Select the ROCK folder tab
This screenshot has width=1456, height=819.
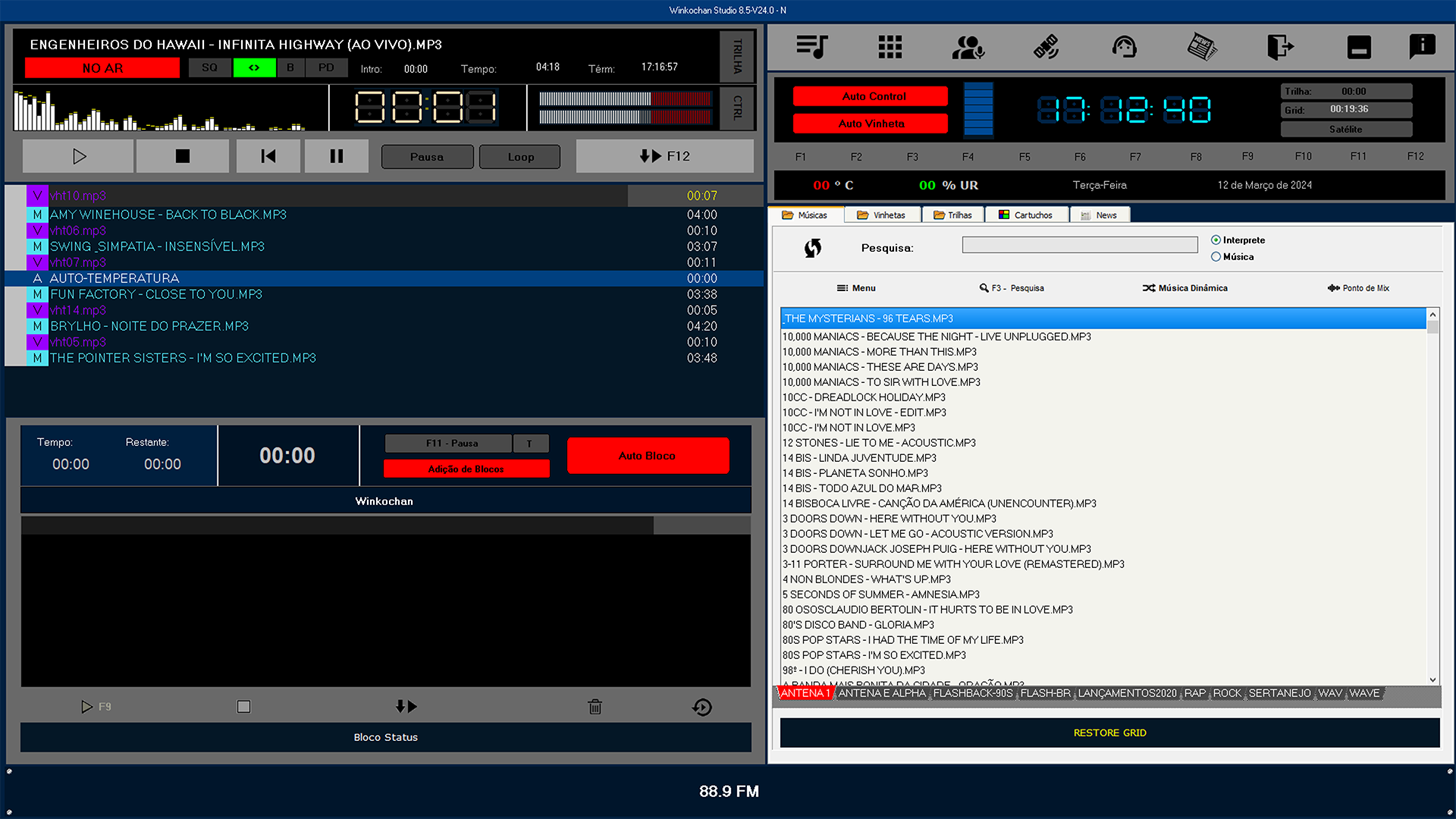1227,693
